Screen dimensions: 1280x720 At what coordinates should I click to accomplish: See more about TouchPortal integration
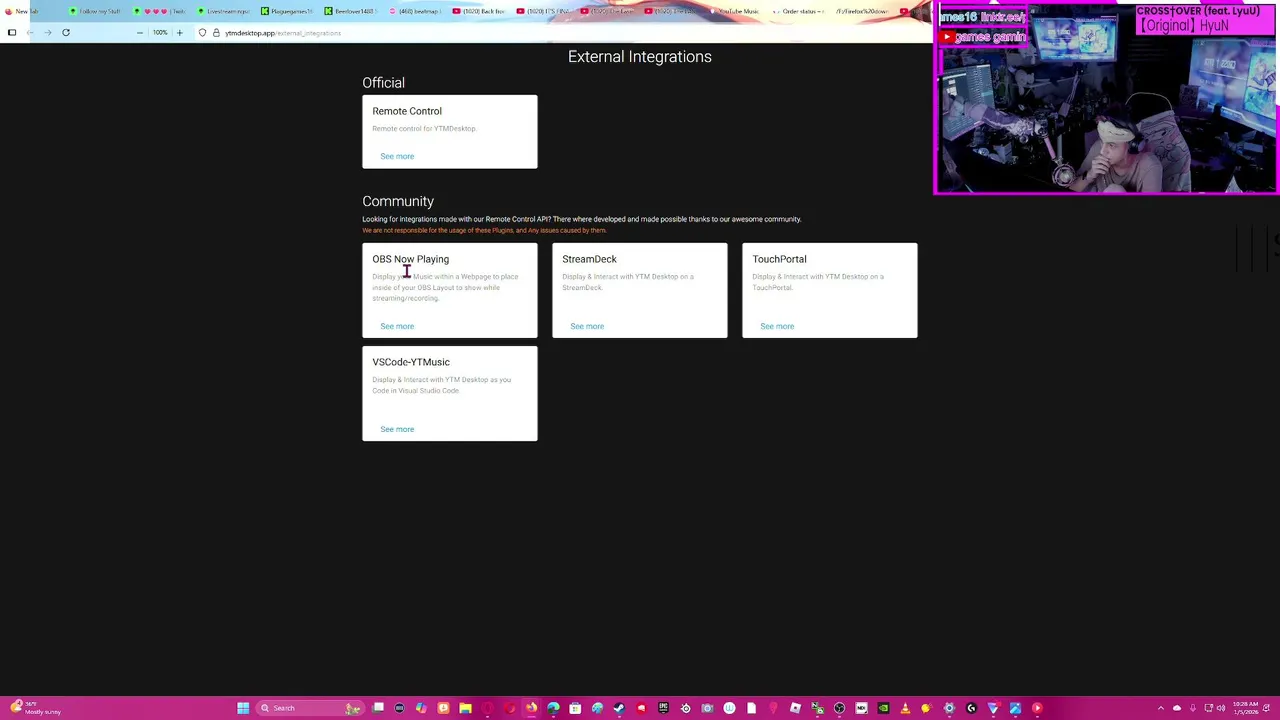(777, 326)
